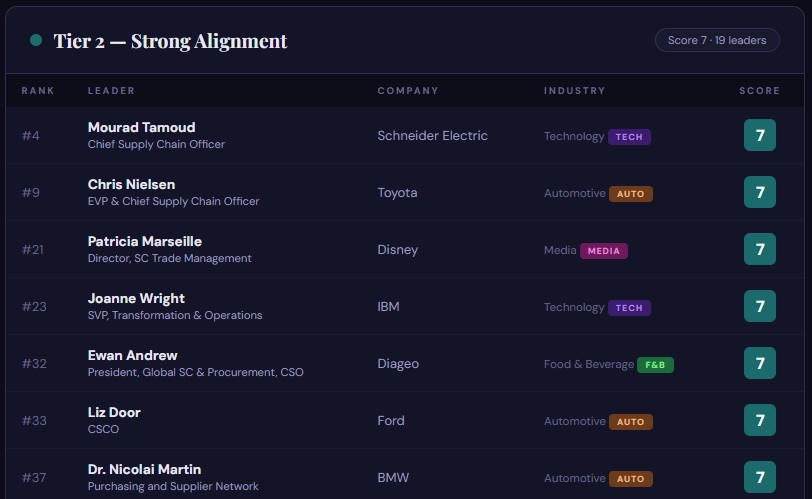Sort by the Leader column header
The width and height of the screenshot is (812, 499).
point(111,91)
